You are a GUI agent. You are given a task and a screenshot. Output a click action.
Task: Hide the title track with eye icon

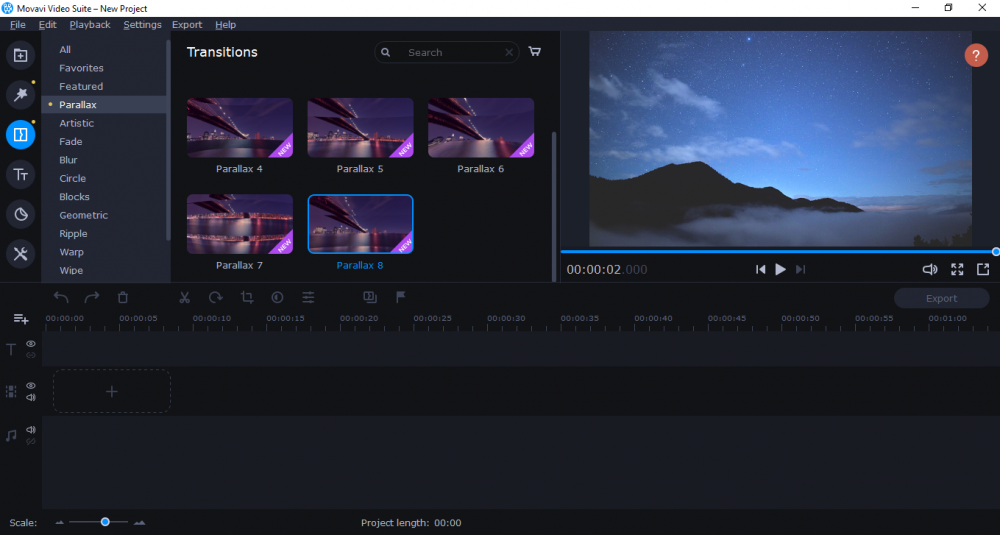(x=31, y=344)
